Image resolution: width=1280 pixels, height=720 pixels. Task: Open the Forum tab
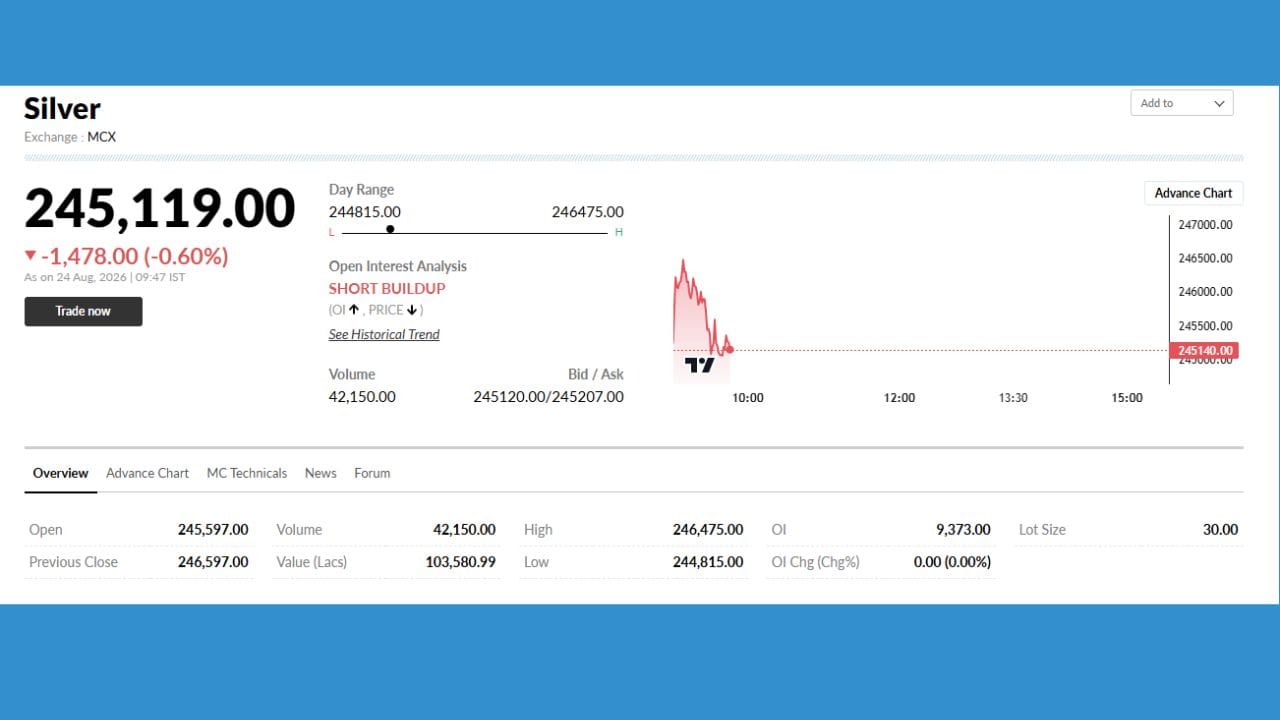372,473
